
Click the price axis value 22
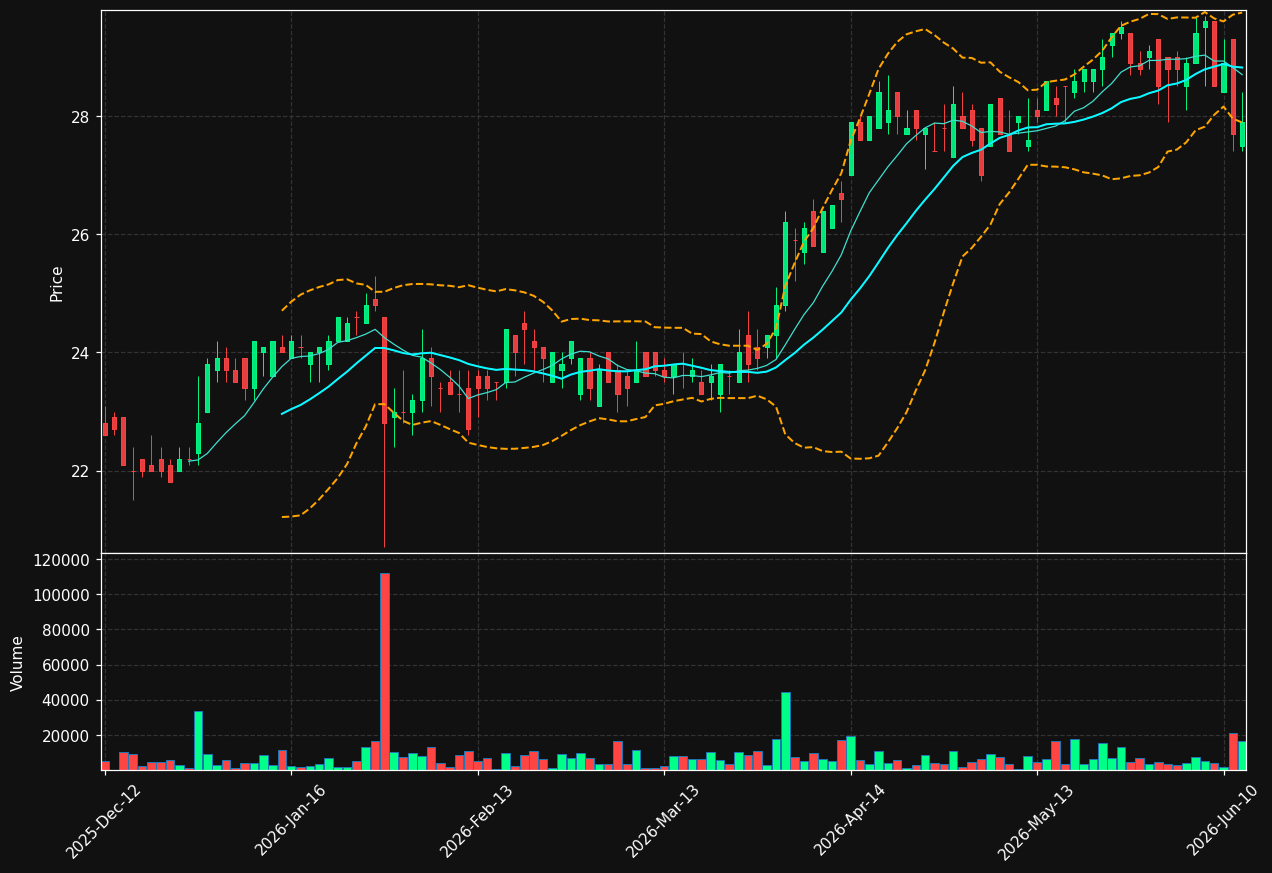point(79,471)
